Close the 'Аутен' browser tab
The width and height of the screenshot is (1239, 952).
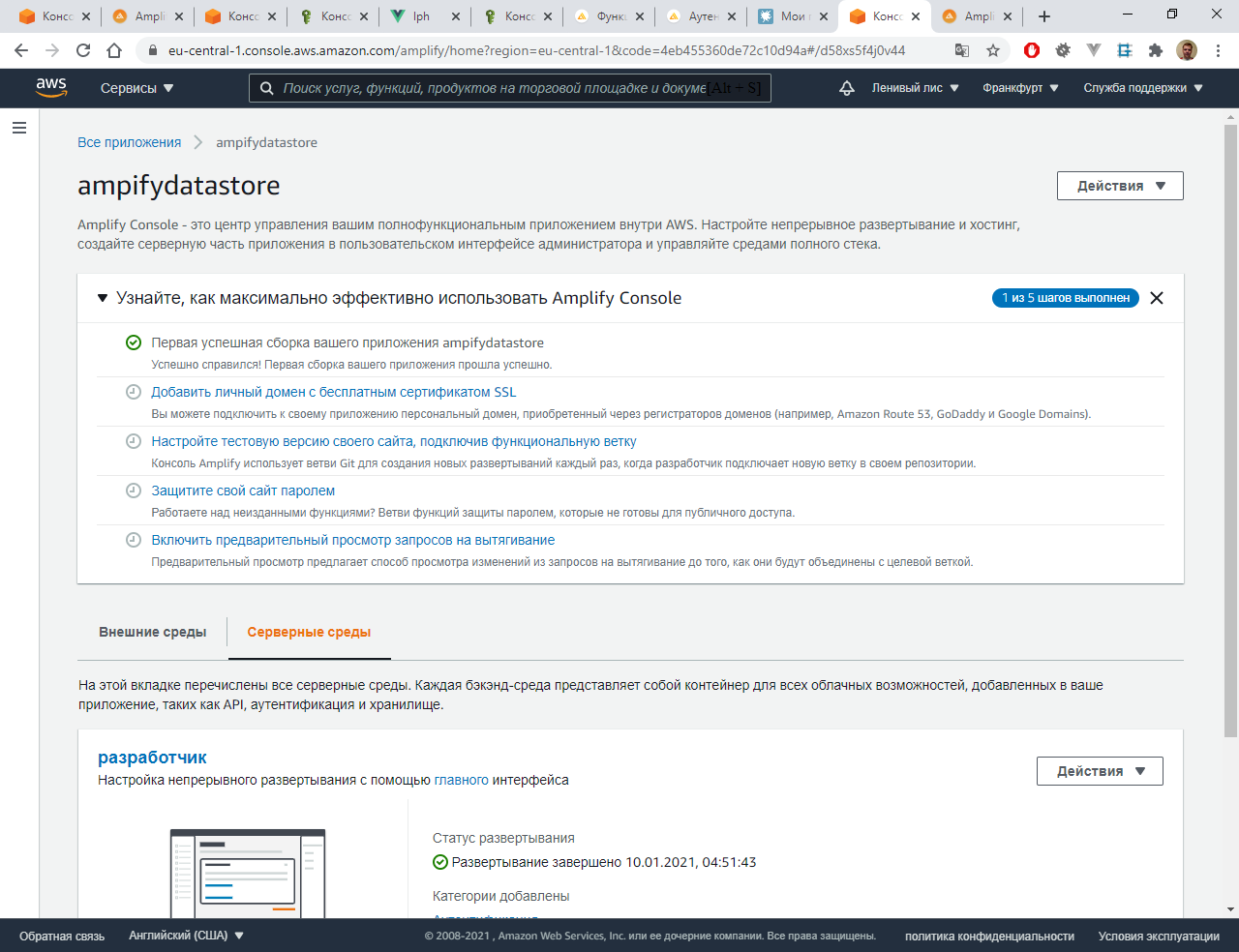pos(731,16)
